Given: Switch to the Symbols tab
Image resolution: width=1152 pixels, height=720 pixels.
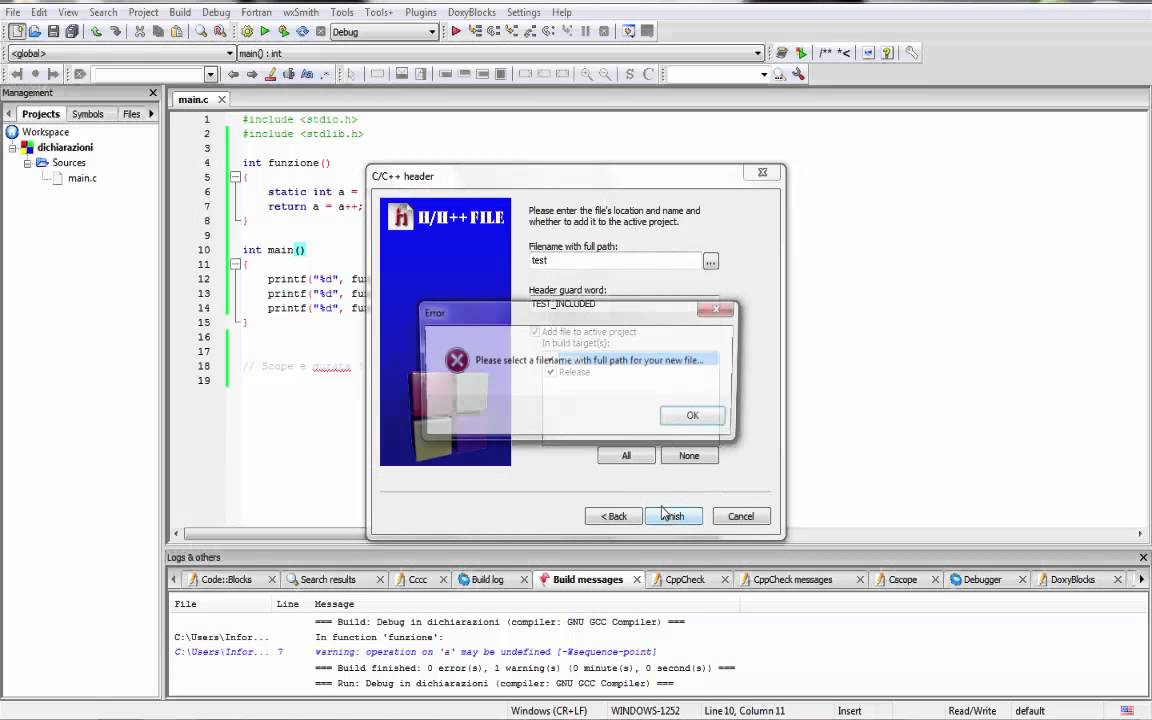Looking at the screenshot, I should point(87,114).
